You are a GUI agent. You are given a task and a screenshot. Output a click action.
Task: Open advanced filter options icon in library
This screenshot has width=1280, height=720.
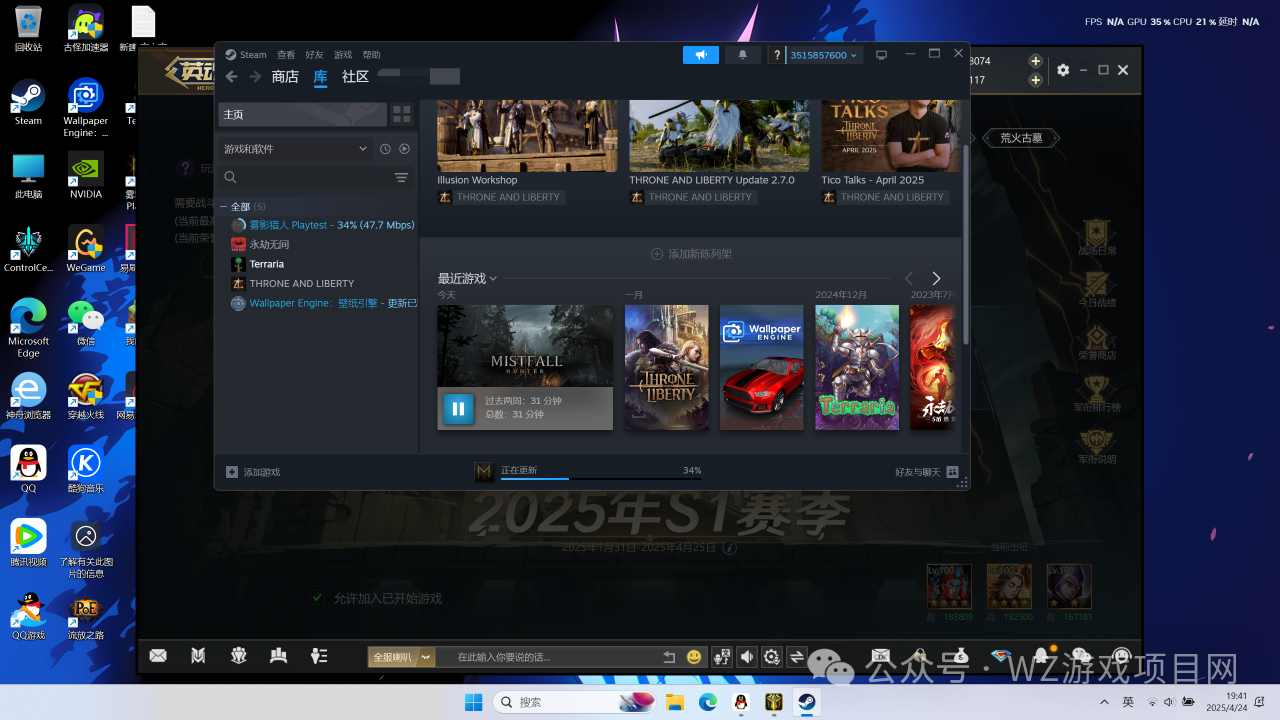click(x=401, y=178)
